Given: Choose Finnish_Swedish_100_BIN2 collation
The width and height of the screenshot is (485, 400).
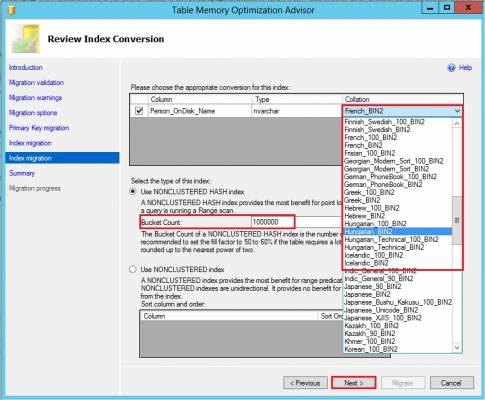Looking at the screenshot, I should coord(384,122).
